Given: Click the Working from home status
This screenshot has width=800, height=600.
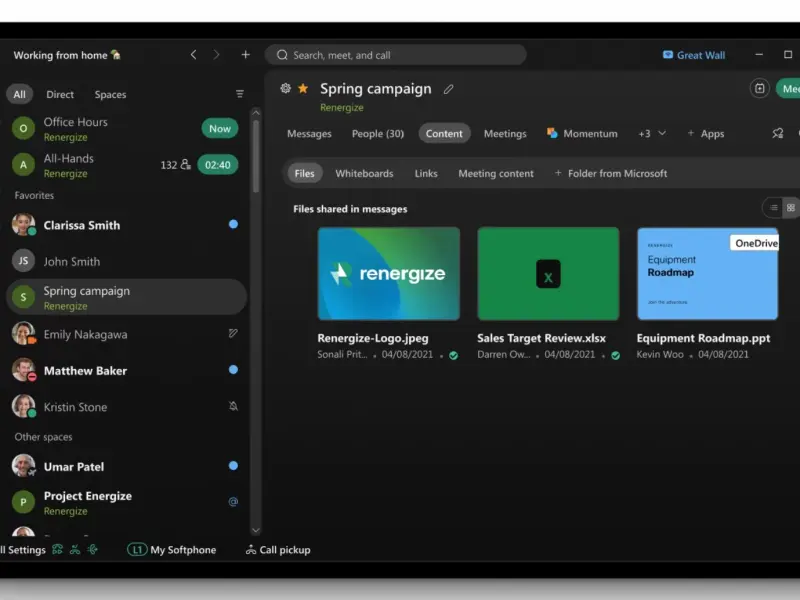Looking at the screenshot, I should coord(67,55).
